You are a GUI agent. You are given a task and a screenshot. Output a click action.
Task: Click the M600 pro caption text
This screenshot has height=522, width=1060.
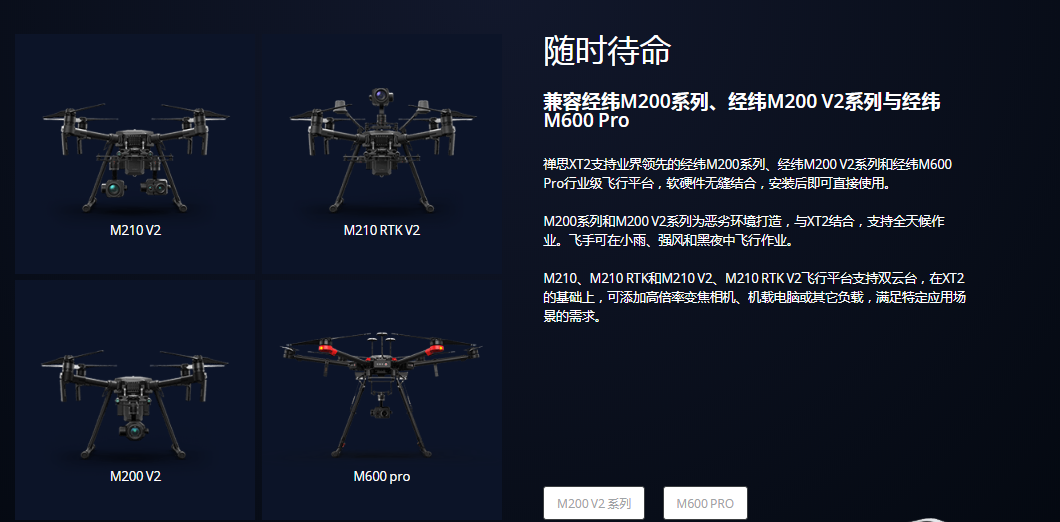click(382, 476)
